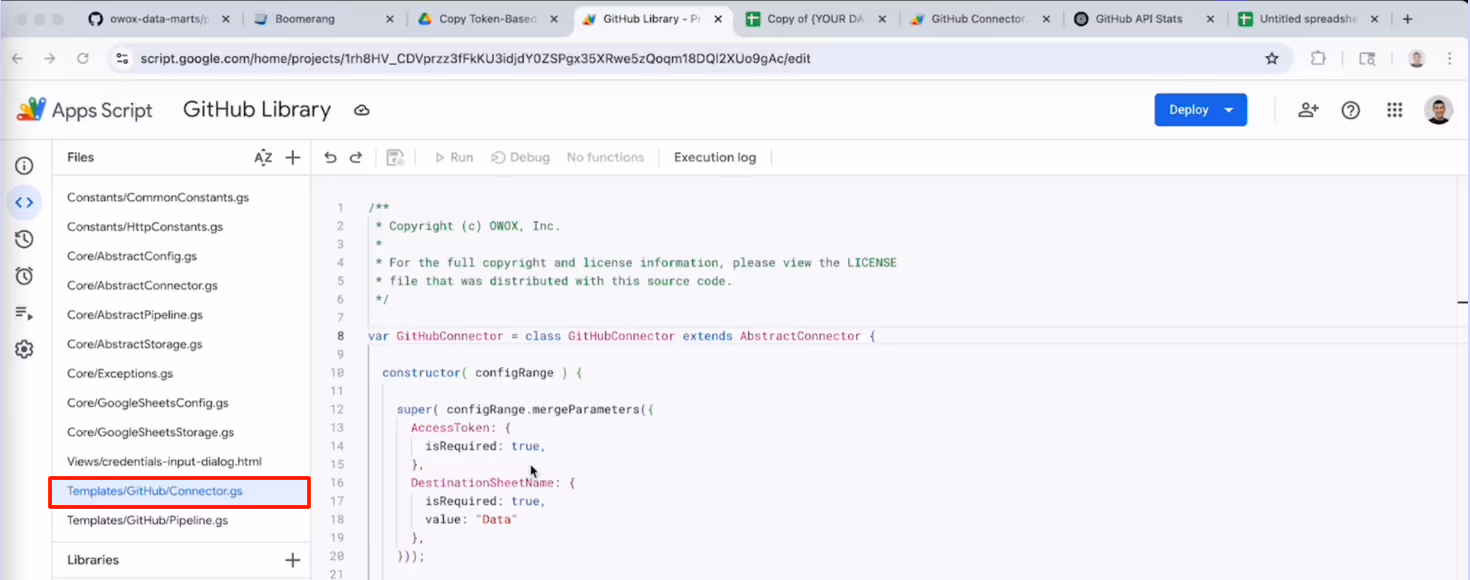This screenshot has width=1470, height=580.
Task: Open a new browser tab with plus
Action: tap(1408, 19)
